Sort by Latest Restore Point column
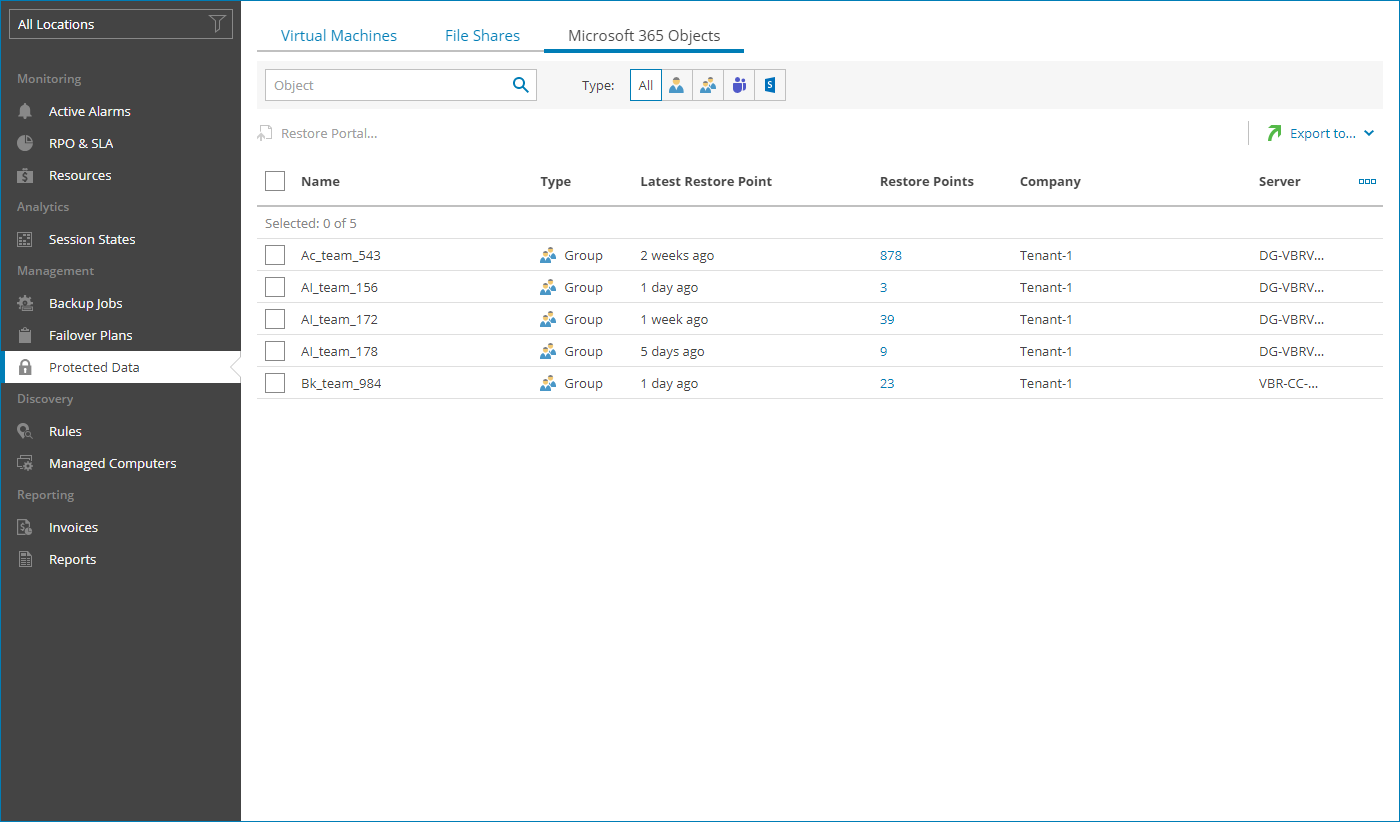Image resolution: width=1400 pixels, height=822 pixels. tap(706, 182)
